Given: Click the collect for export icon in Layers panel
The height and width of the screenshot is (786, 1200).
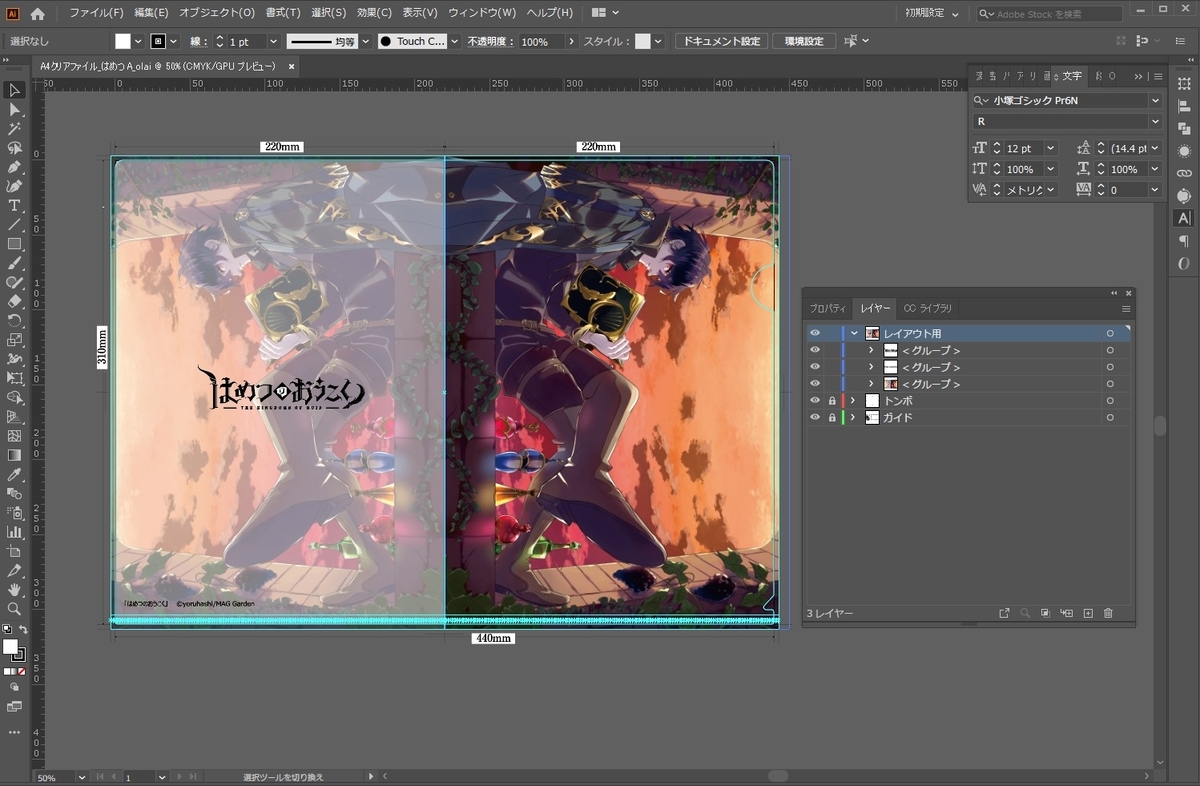Looking at the screenshot, I should coord(1004,613).
